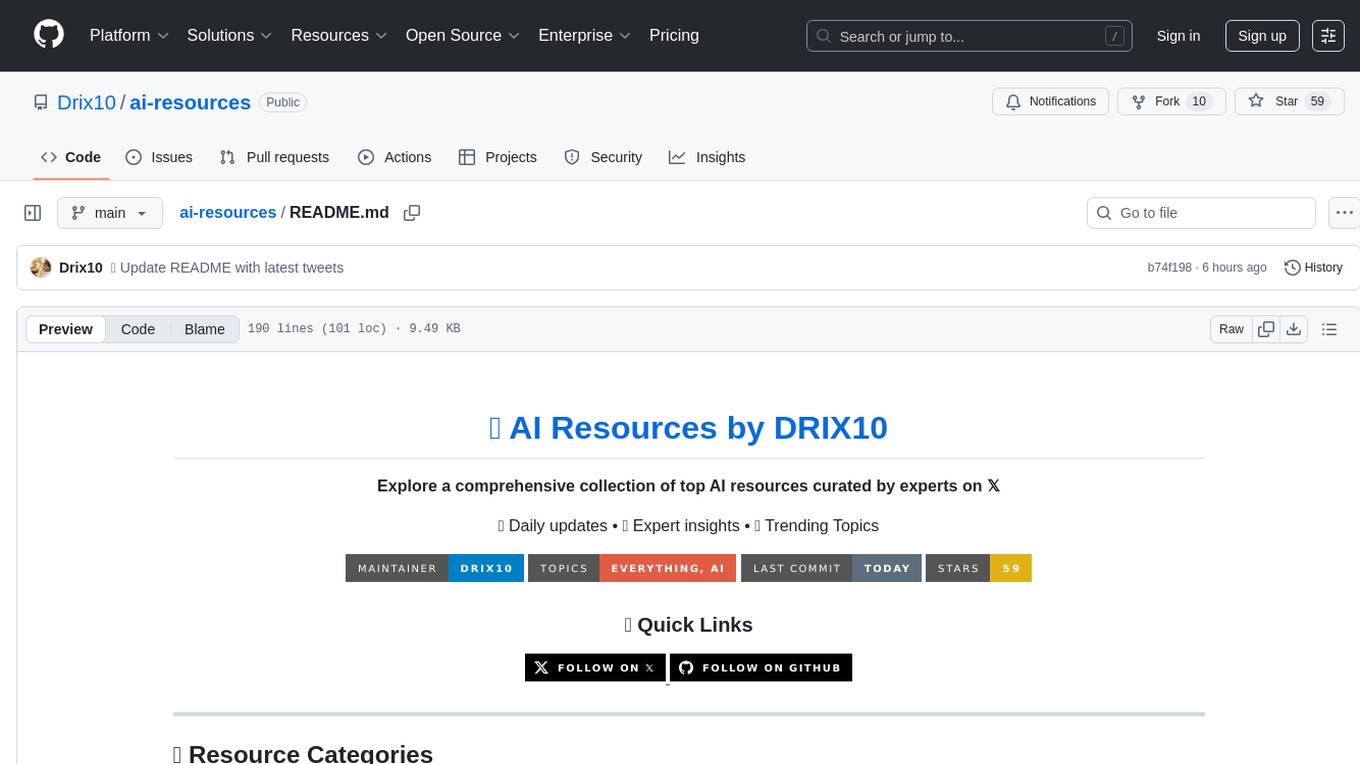Click the AI Resources by DRIX10 heading link
The height and width of the screenshot is (764, 1360).
(688, 427)
